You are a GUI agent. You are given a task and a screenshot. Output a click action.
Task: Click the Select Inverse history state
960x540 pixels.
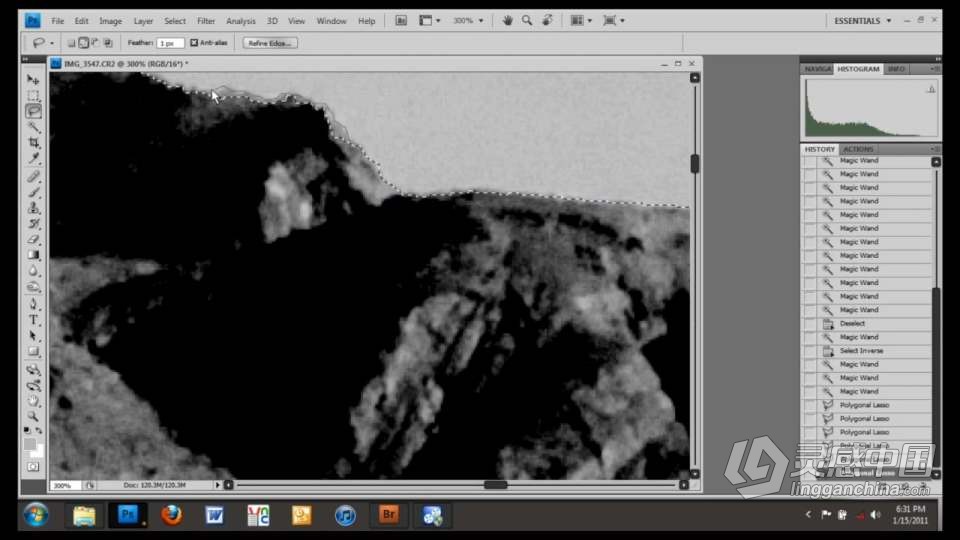click(x=861, y=351)
